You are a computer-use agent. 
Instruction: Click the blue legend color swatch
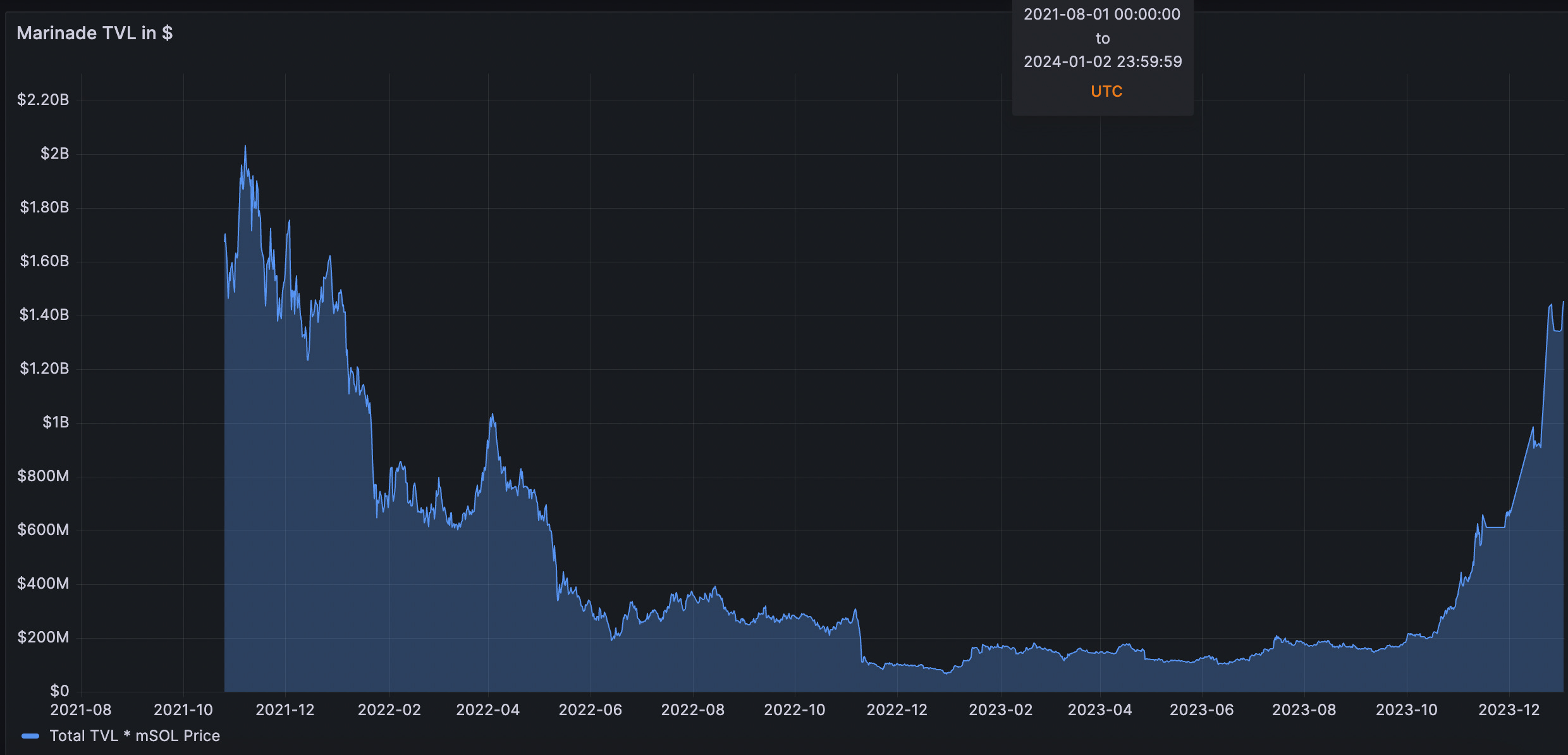[x=30, y=736]
